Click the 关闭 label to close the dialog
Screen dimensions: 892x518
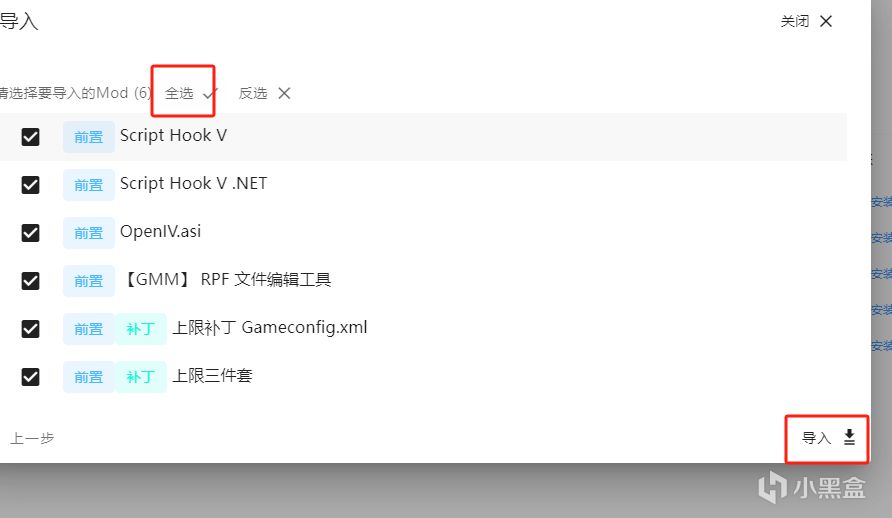[x=795, y=22]
